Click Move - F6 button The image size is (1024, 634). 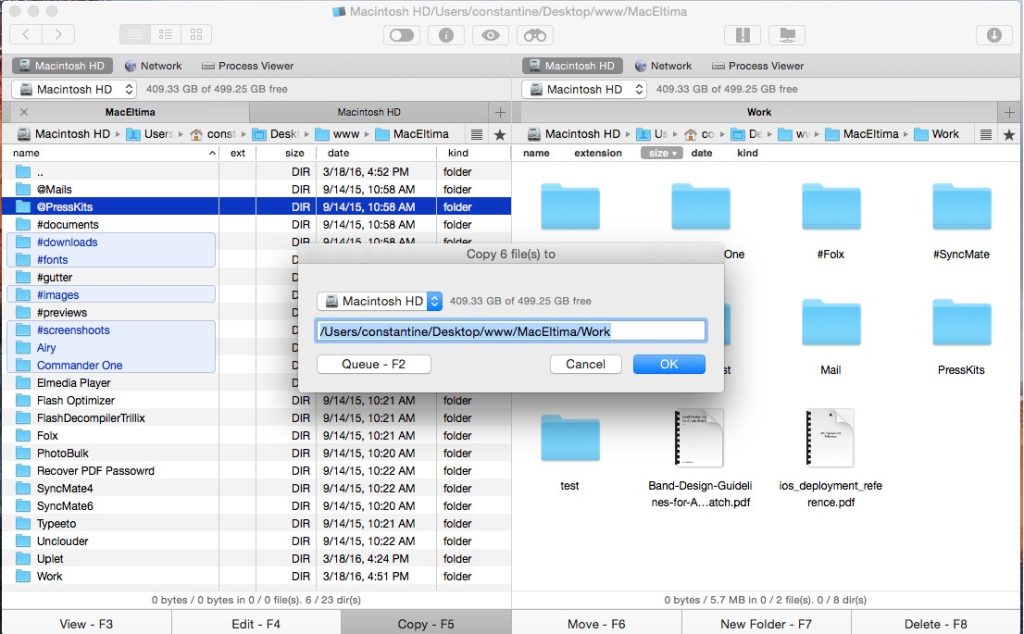pos(596,624)
